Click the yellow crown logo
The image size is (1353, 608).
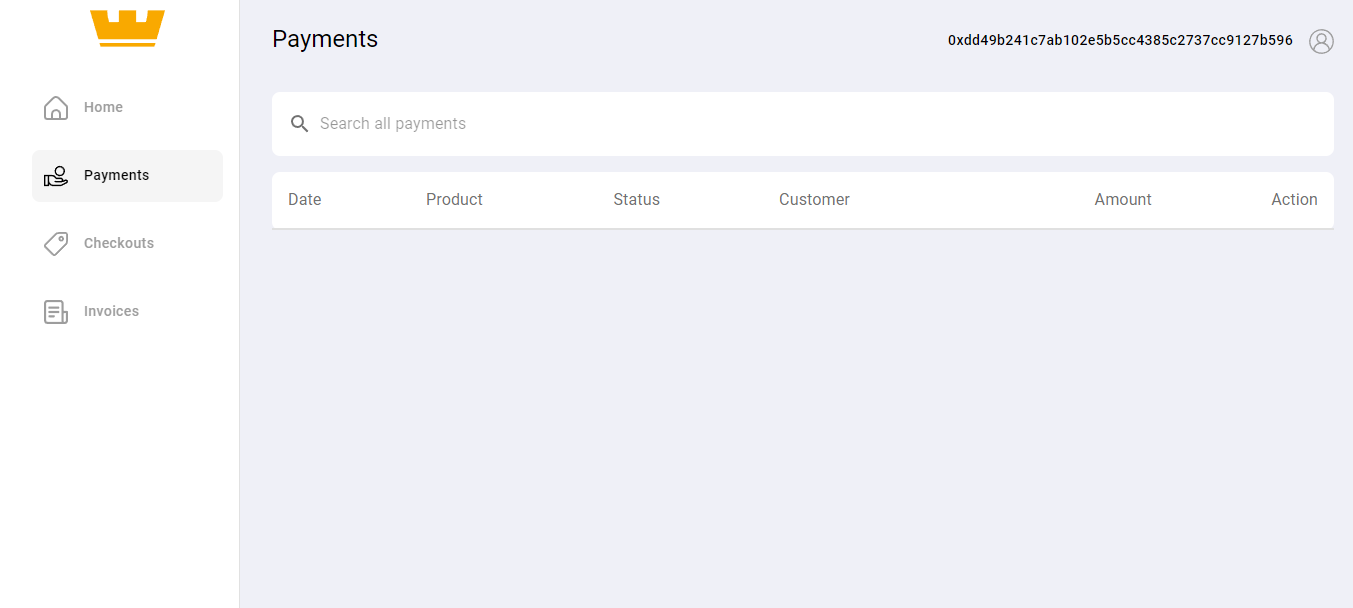pyautogui.click(x=127, y=28)
